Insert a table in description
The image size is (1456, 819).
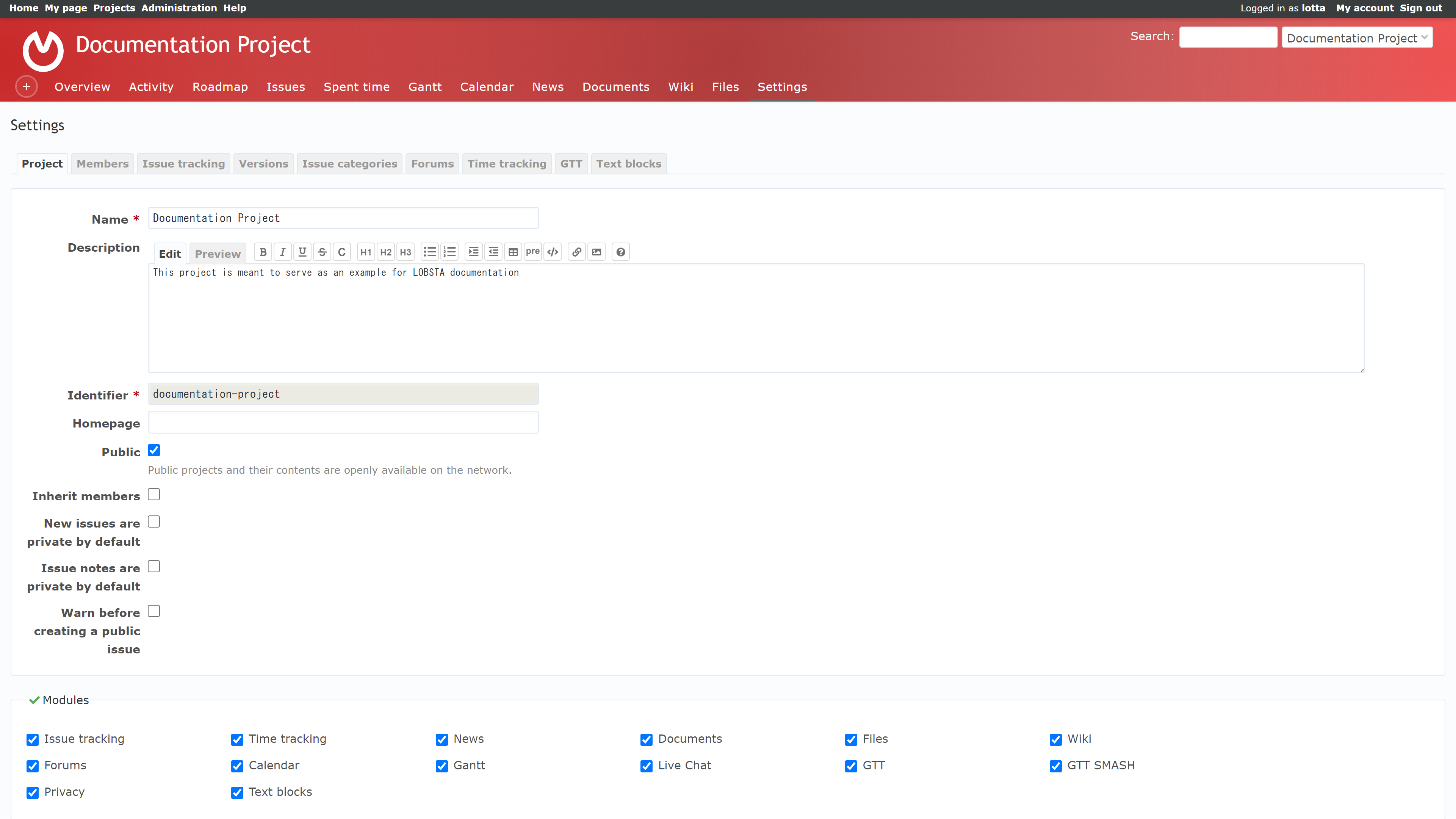click(x=513, y=252)
